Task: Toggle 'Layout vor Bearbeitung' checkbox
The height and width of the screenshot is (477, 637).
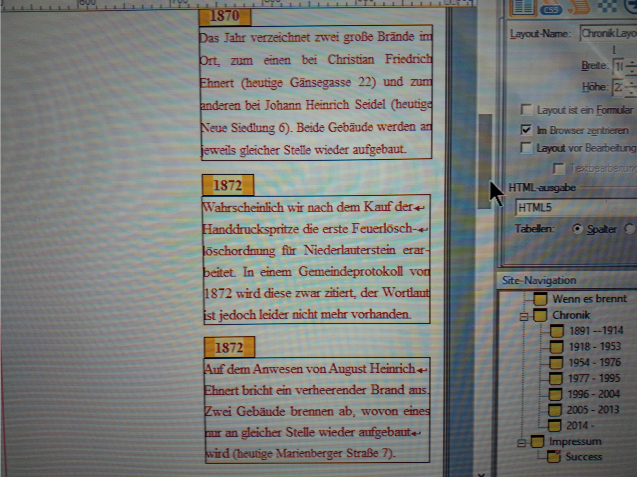Action: click(x=526, y=148)
